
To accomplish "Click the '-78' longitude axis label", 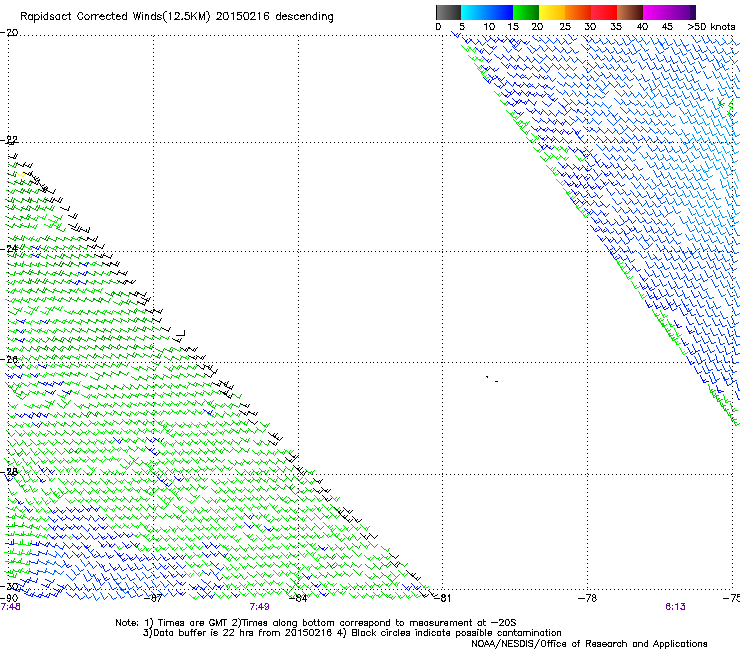I will click(587, 598).
